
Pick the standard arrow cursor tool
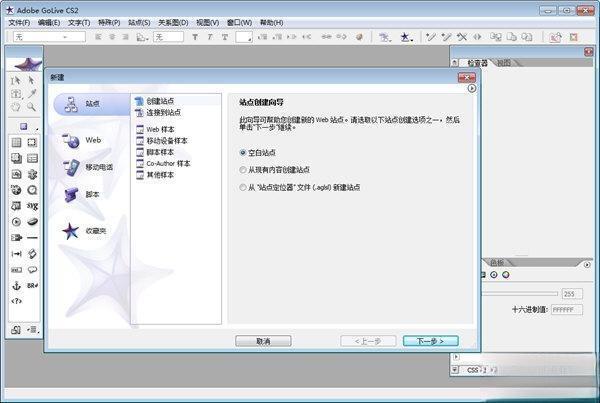pyautogui.click(x=31, y=80)
